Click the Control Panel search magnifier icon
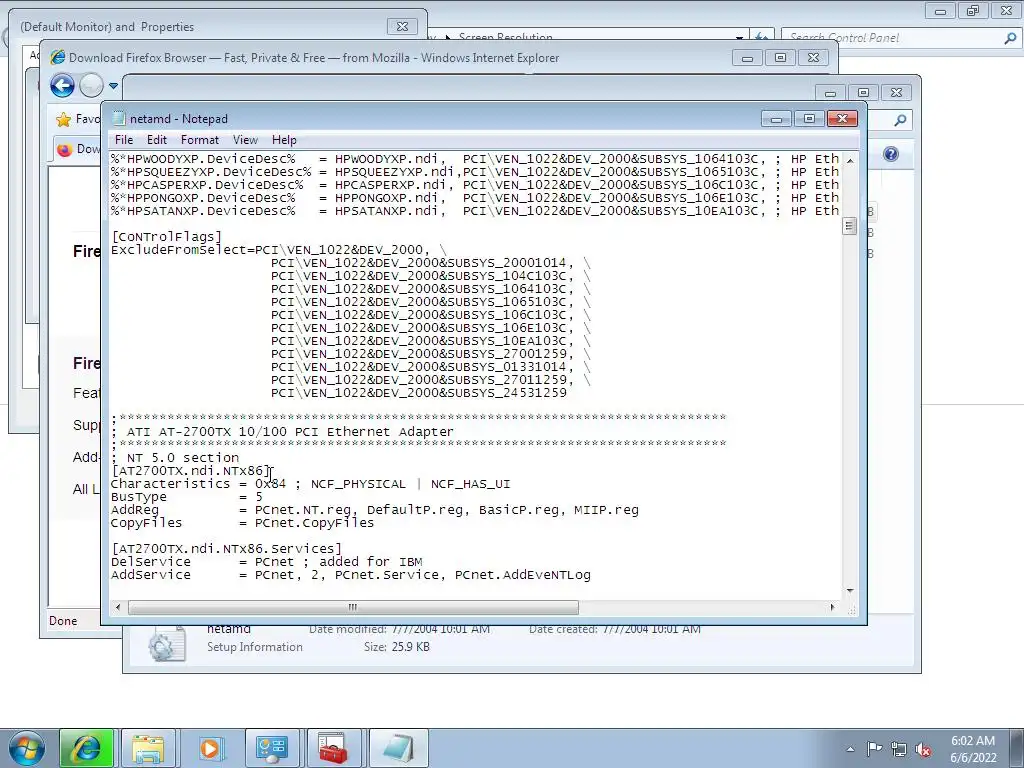 coord(1010,38)
